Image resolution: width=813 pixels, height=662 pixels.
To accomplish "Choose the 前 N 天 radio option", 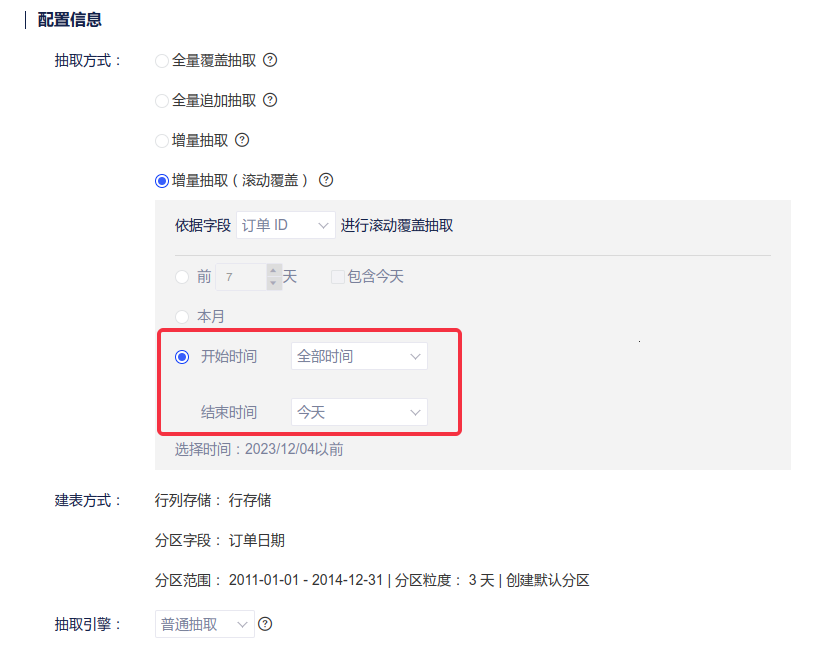I will (x=182, y=277).
